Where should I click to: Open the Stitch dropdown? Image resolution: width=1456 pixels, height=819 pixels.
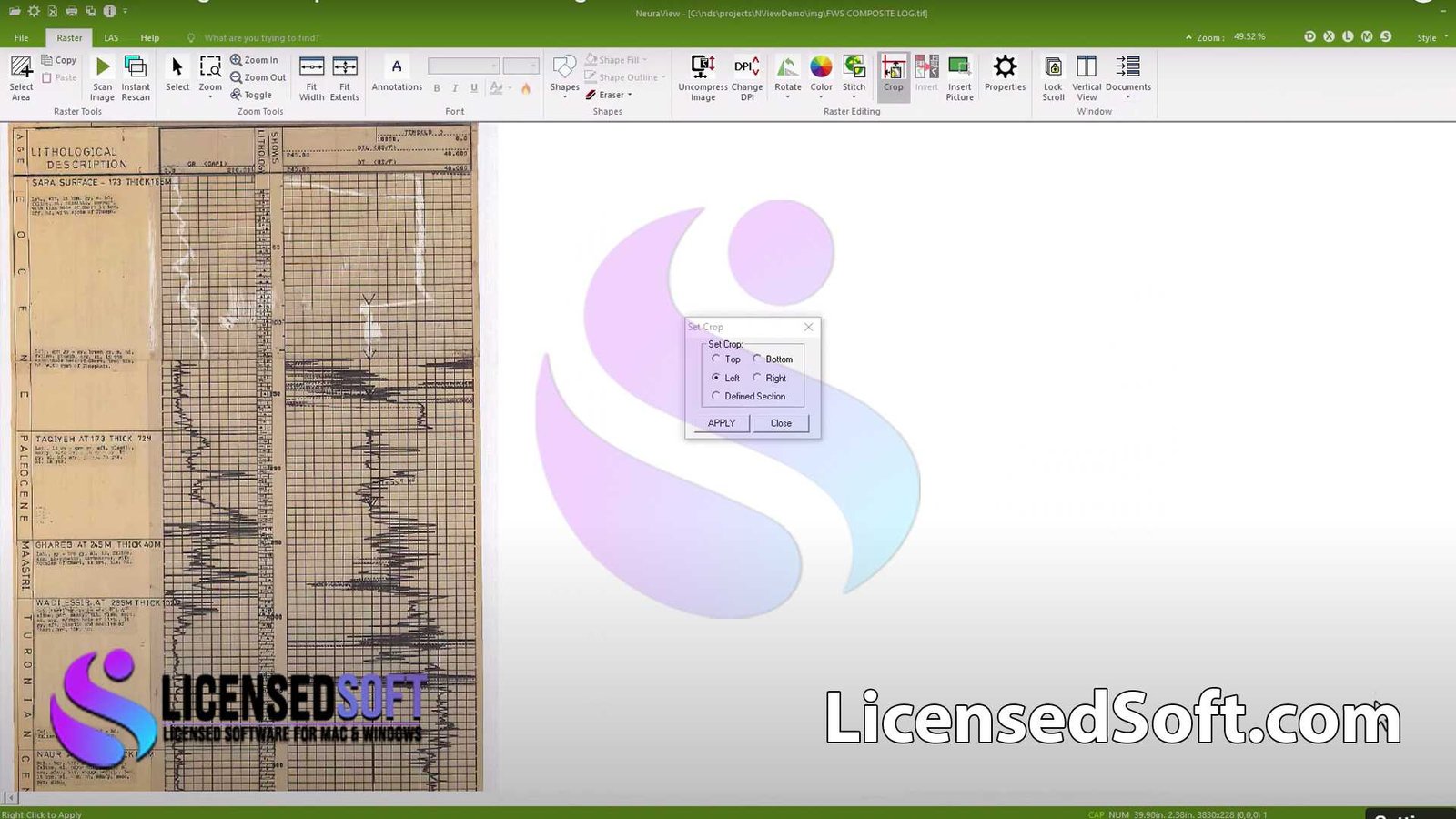pos(854,77)
